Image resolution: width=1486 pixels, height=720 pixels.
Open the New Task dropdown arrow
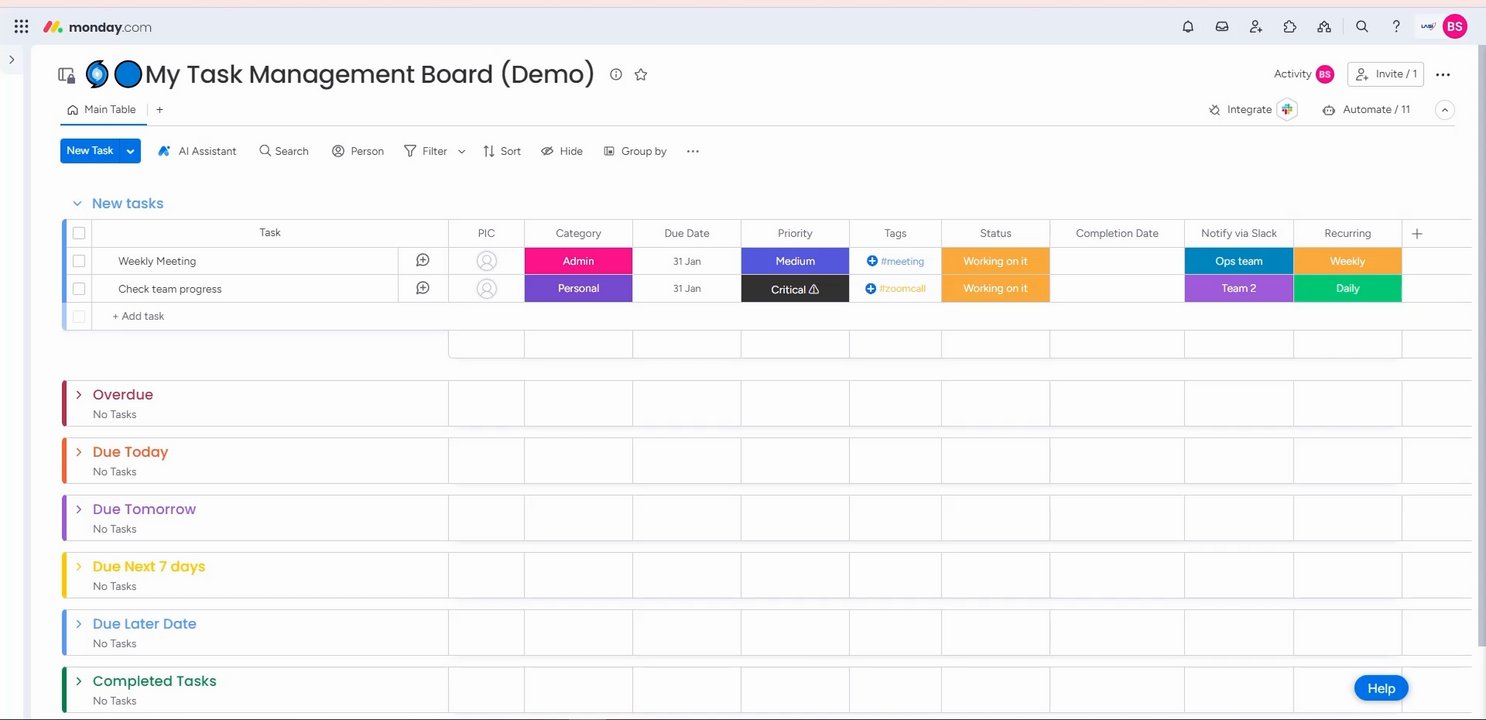click(x=130, y=151)
